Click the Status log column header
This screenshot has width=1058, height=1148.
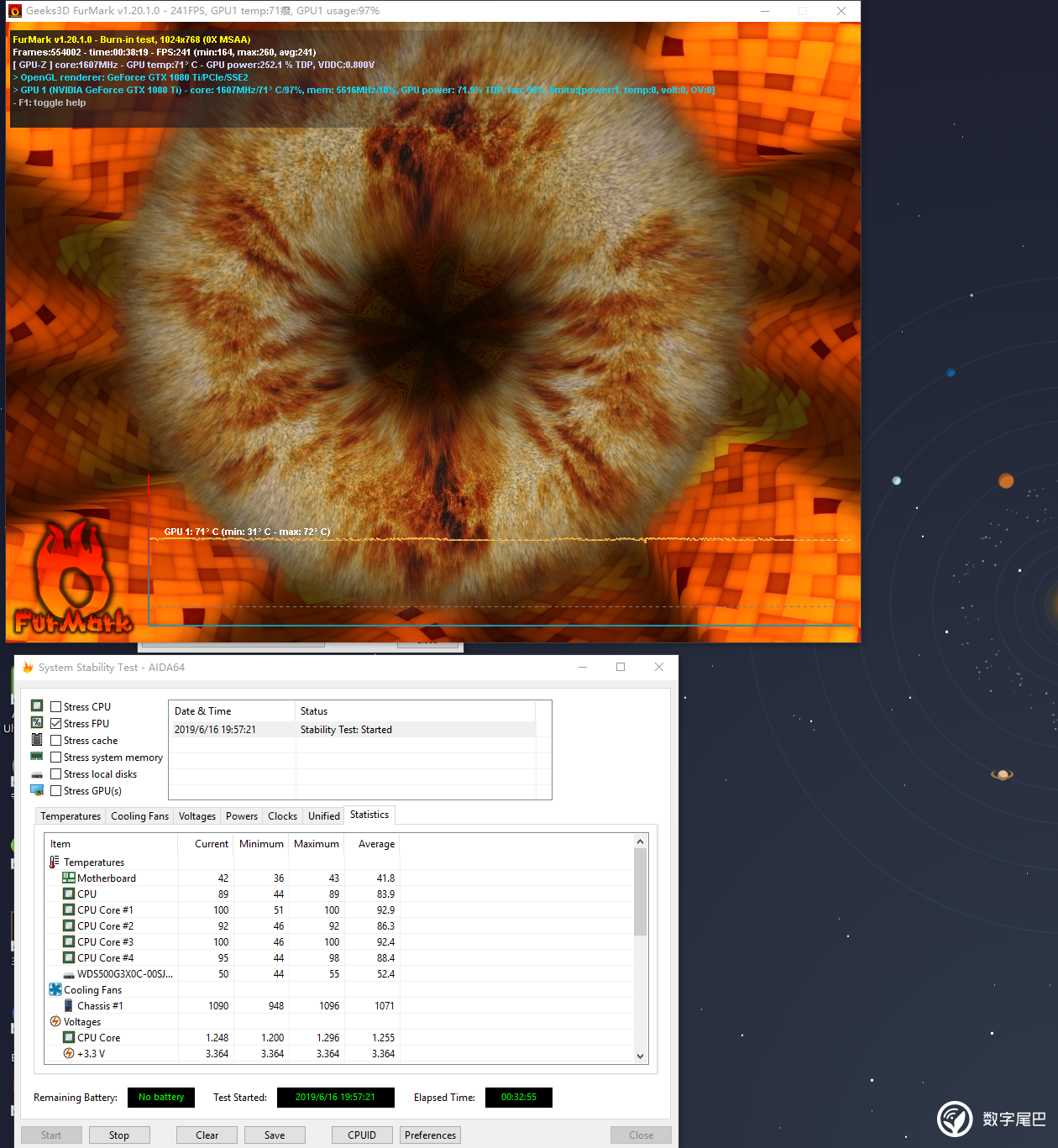click(x=416, y=710)
